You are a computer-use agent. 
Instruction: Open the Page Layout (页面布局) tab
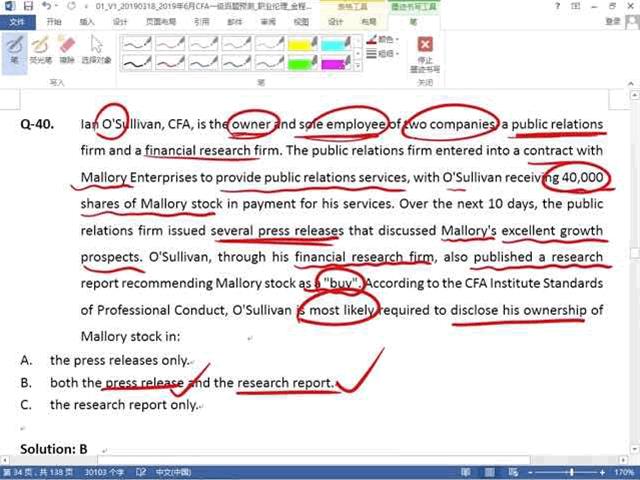[x=160, y=22]
